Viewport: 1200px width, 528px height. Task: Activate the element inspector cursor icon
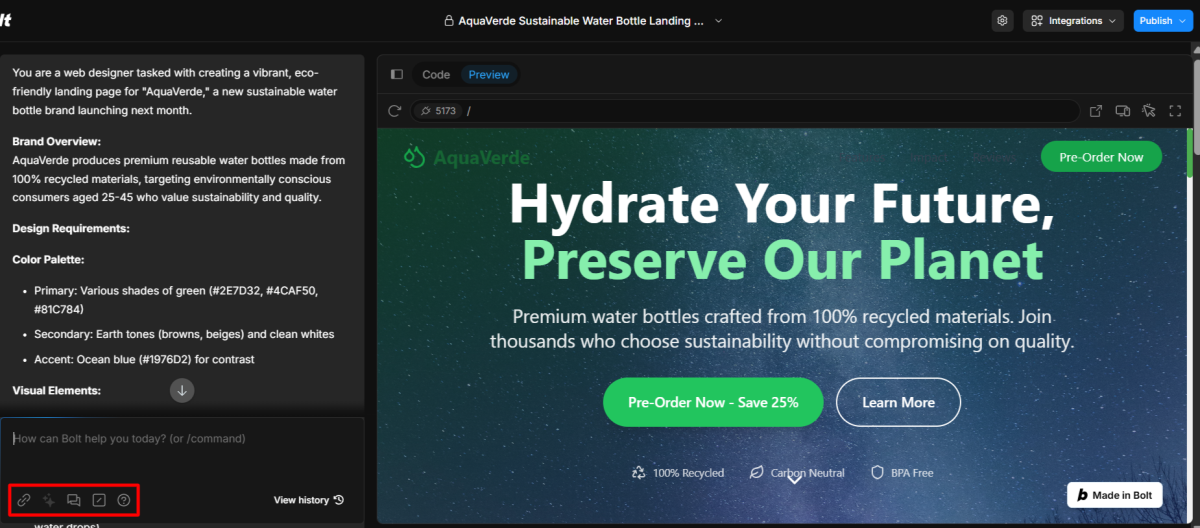1149,111
